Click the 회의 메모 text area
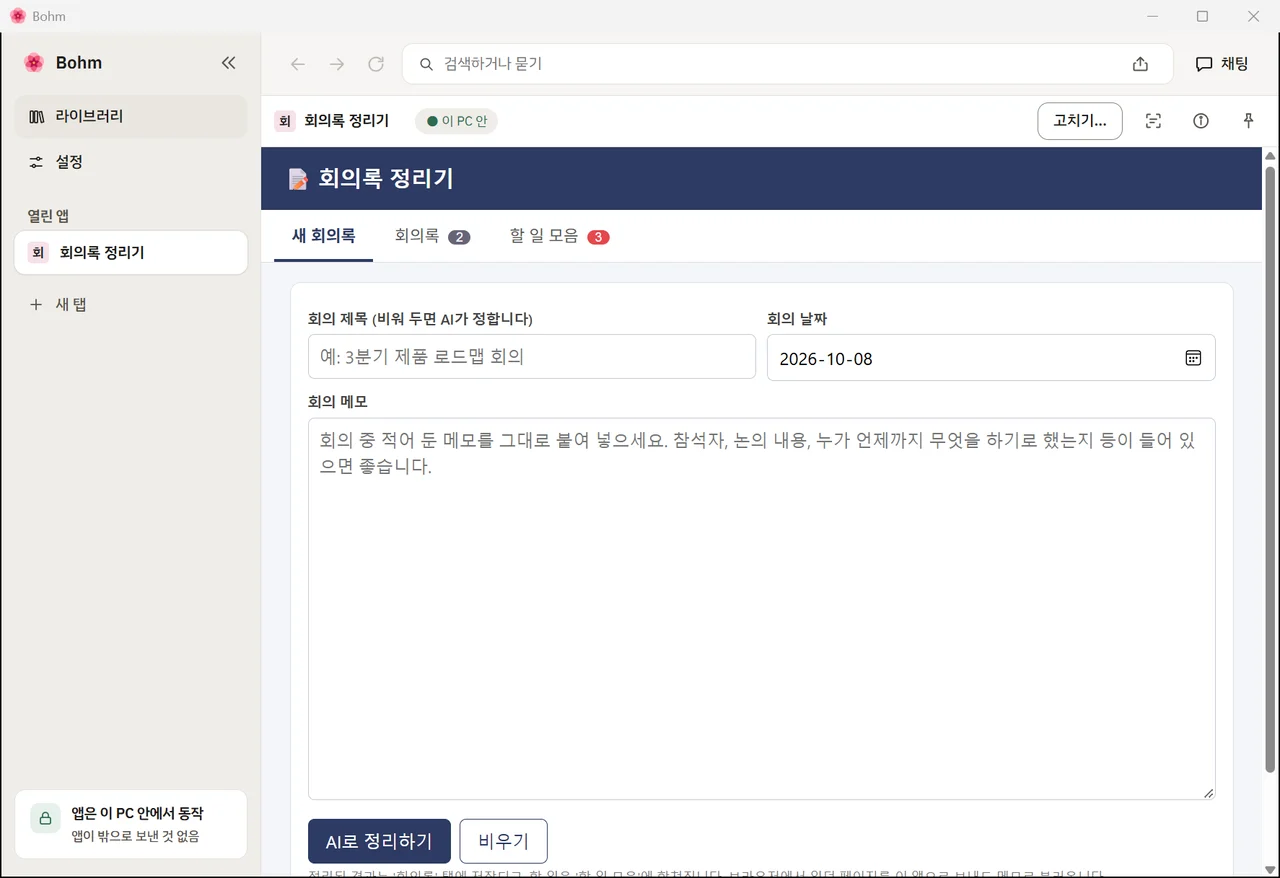Viewport: 1280px width, 878px height. (x=762, y=609)
